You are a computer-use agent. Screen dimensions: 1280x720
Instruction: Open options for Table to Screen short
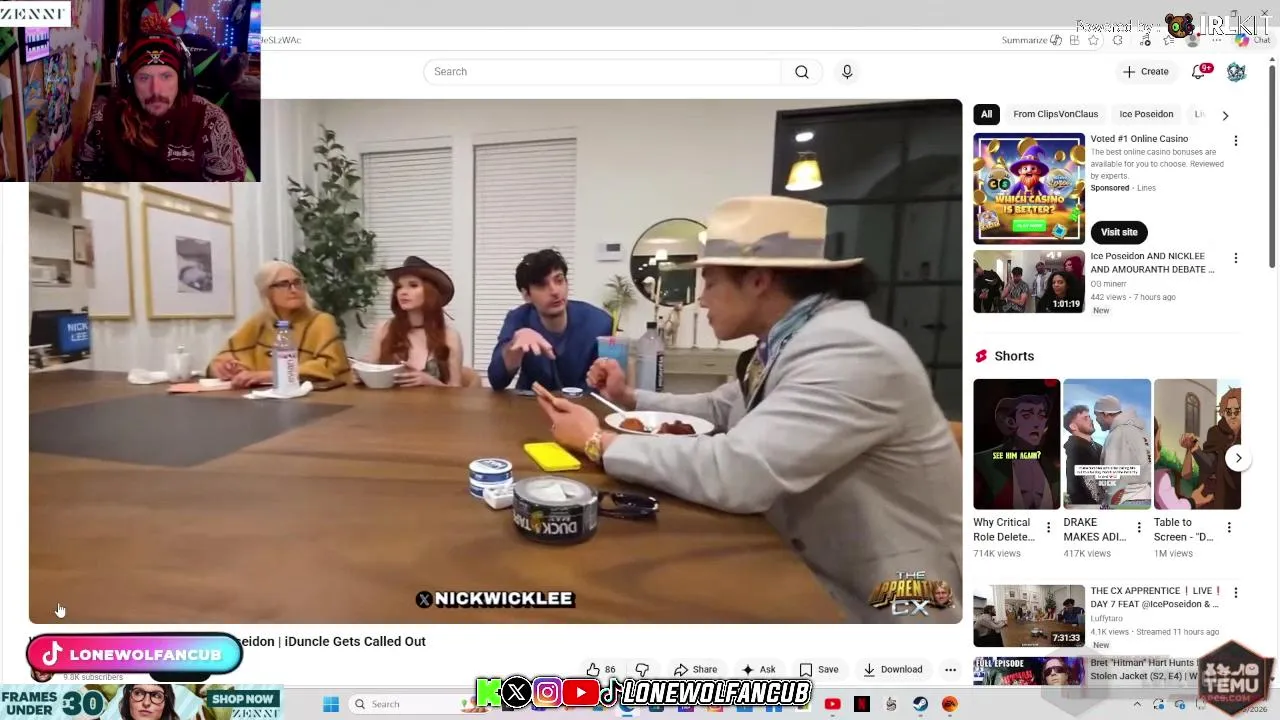pos(1229,527)
